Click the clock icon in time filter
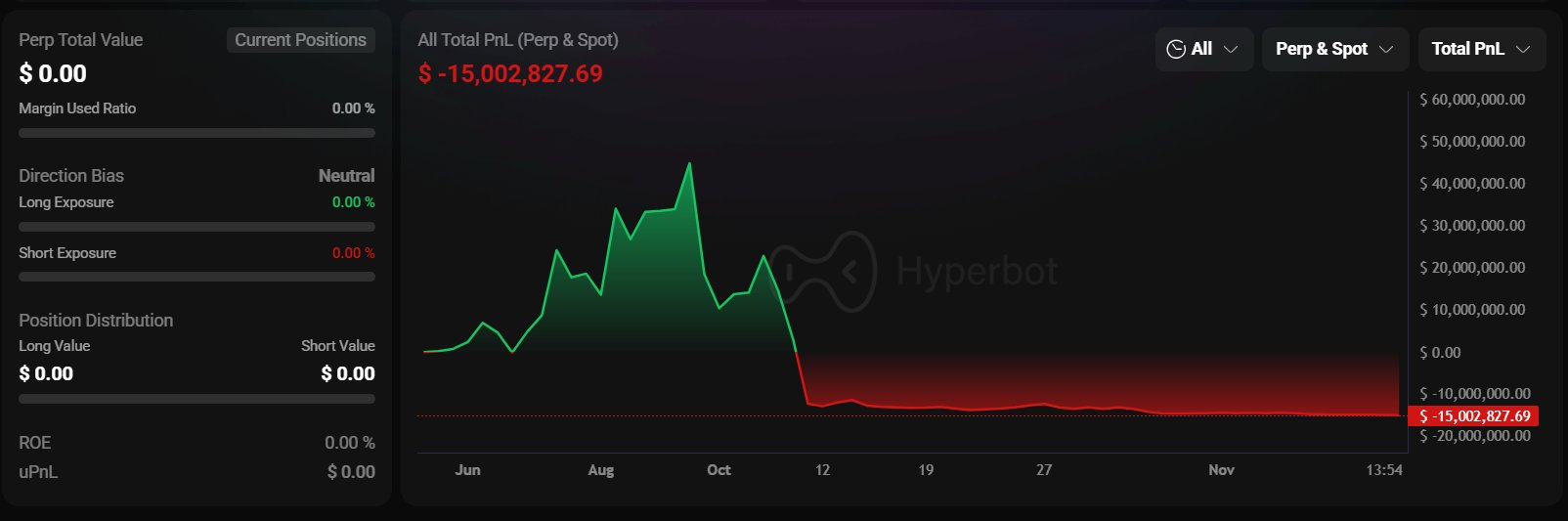Viewport: 1568px width, 521px height. [1176, 49]
